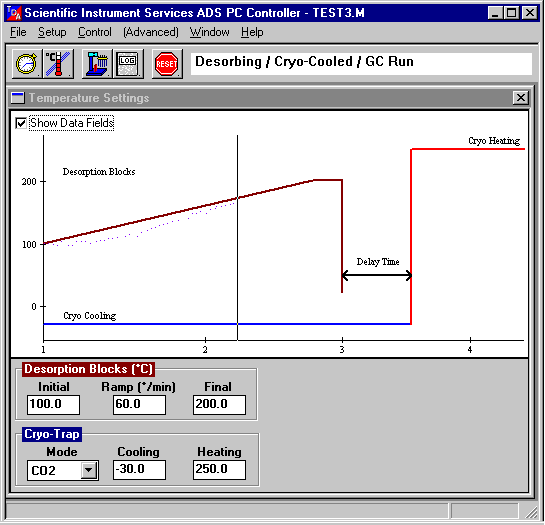Open the Control menu
The height and width of the screenshot is (525, 545).
click(95, 32)
